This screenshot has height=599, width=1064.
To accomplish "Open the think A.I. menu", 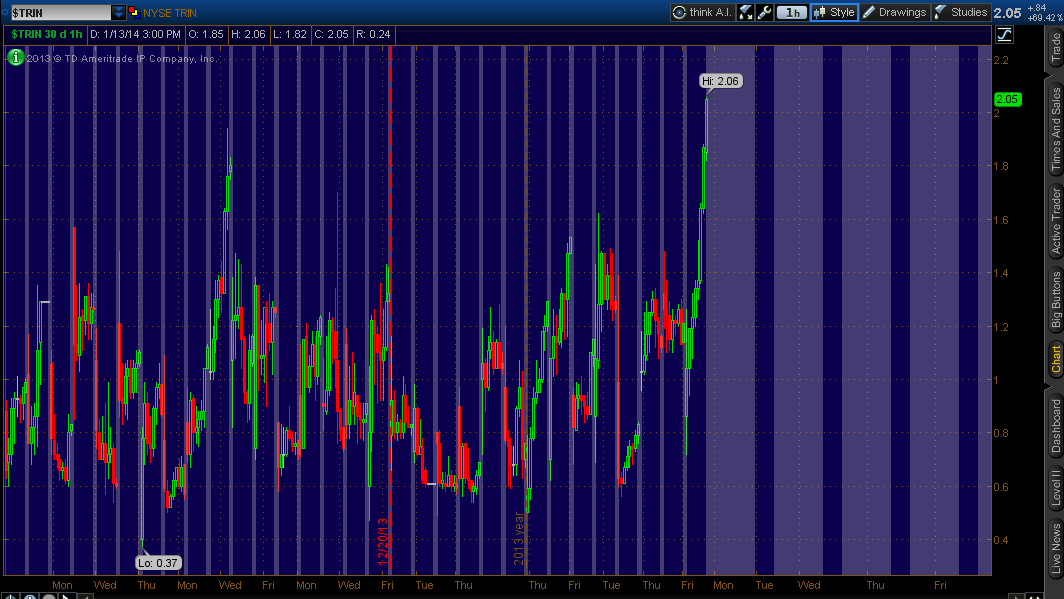I will point(702,12).
